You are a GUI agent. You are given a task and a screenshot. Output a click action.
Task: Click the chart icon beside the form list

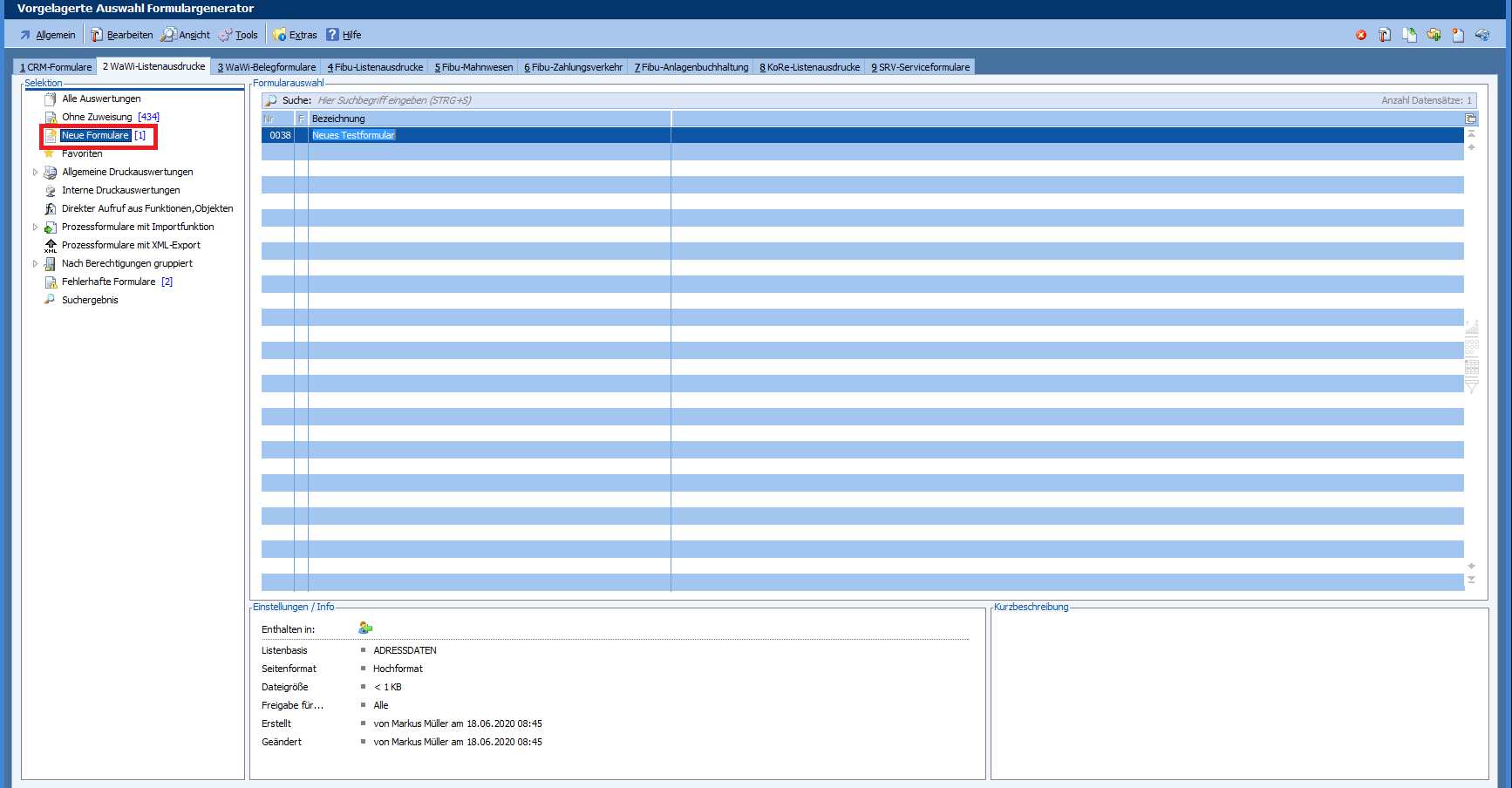point(1472,328)
